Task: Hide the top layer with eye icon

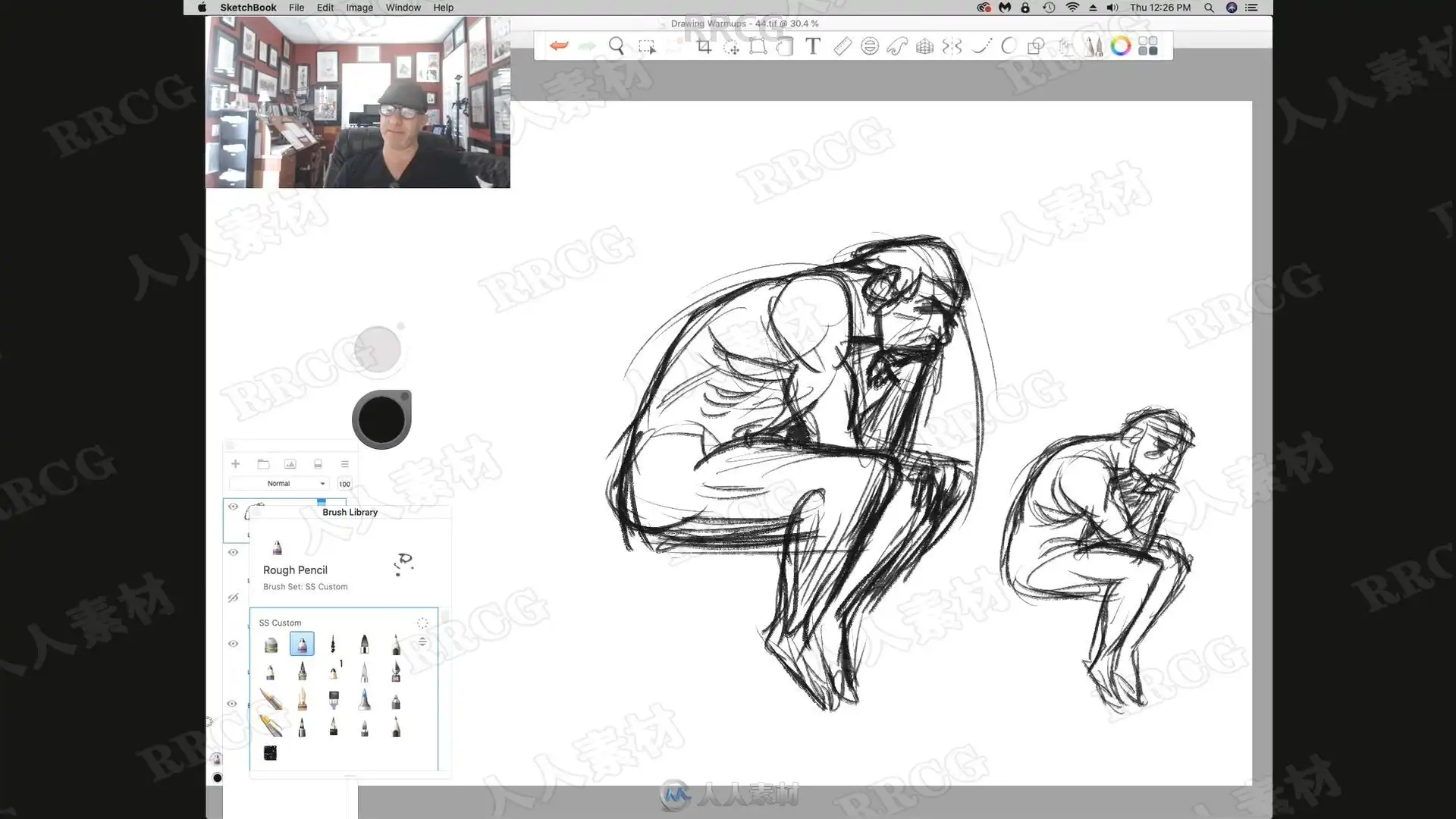Action: point(233,507)
